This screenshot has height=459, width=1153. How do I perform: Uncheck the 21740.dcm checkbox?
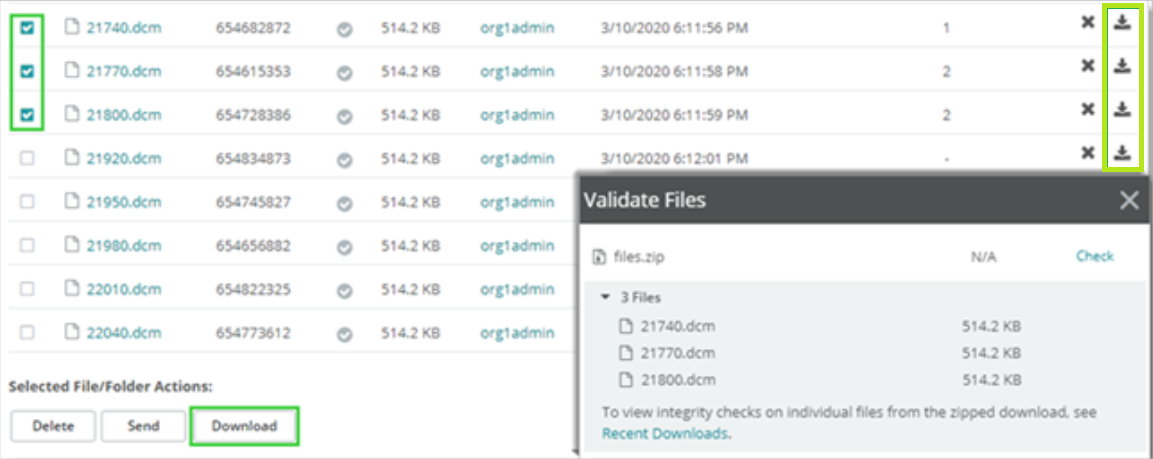(28, 28)
